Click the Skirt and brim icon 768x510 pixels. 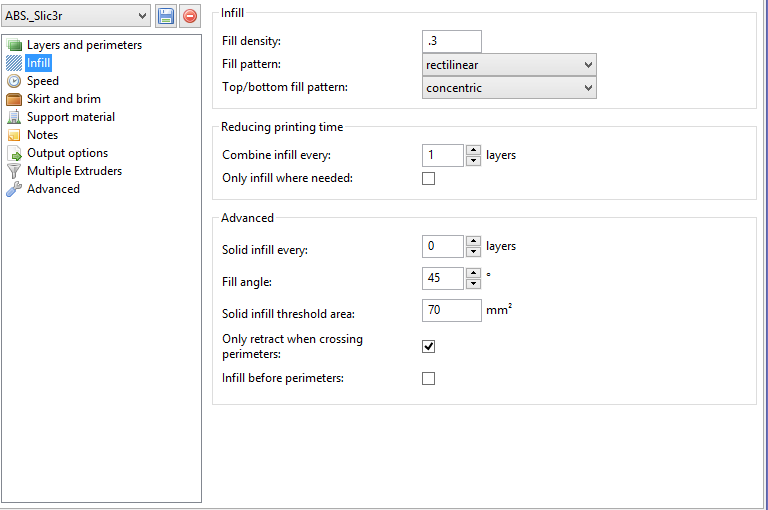coord(14,99)
